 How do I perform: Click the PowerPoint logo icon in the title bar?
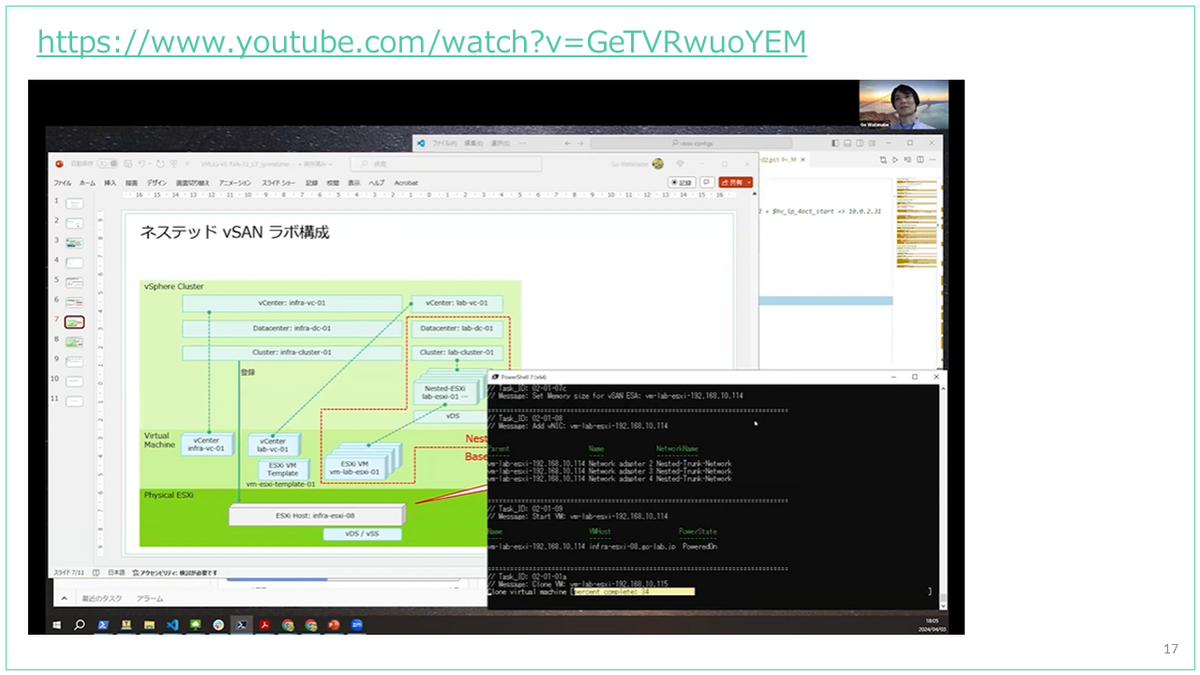click(58, 164)
